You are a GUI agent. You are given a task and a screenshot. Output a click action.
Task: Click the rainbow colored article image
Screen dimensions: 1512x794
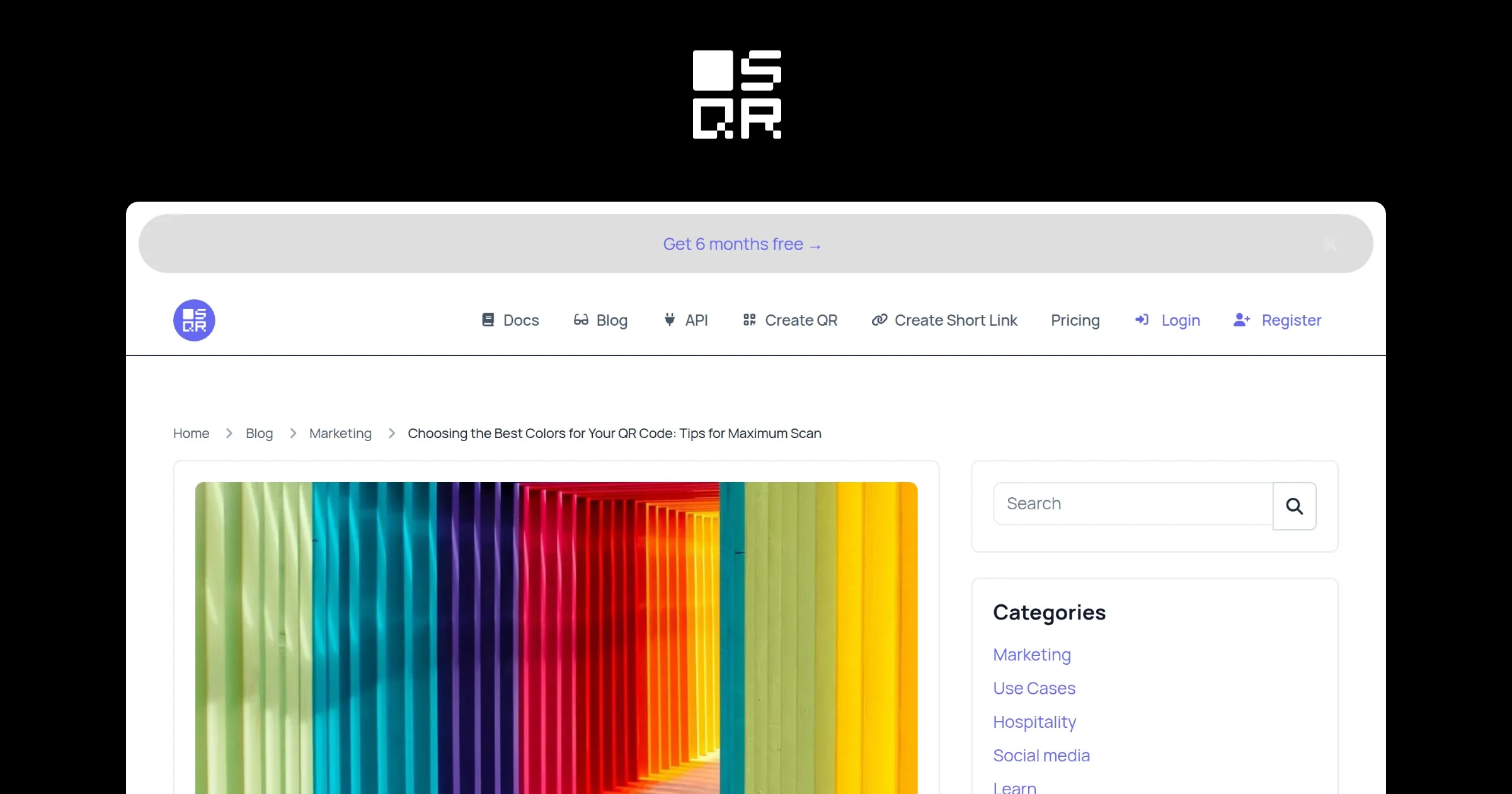click(556, 636)
